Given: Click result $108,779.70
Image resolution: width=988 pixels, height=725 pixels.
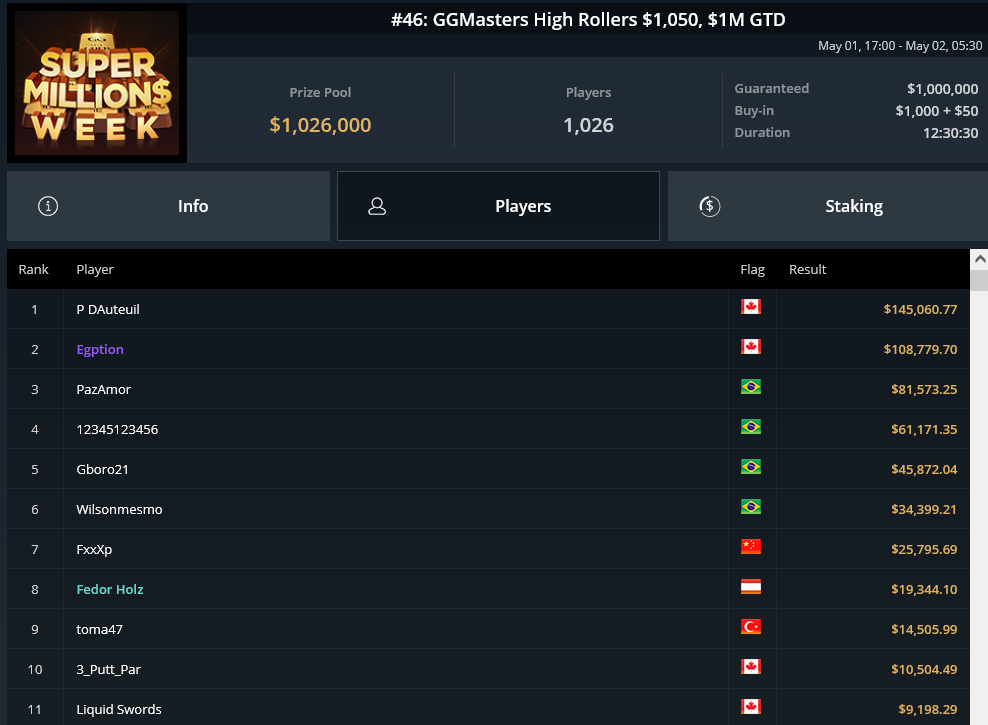Looking at the screenshot, I should pos(920,350).
